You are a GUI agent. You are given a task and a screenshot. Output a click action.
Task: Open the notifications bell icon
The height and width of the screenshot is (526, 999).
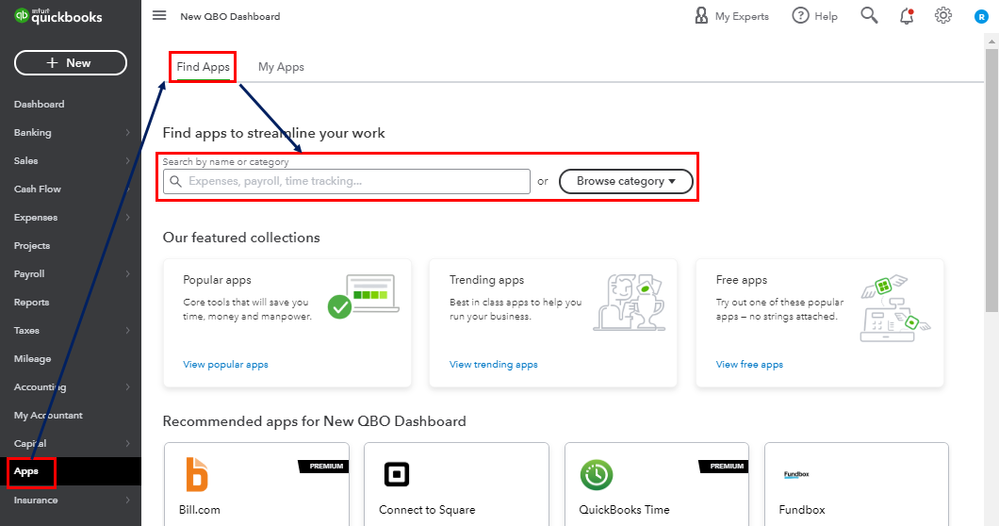click(906, 16)
